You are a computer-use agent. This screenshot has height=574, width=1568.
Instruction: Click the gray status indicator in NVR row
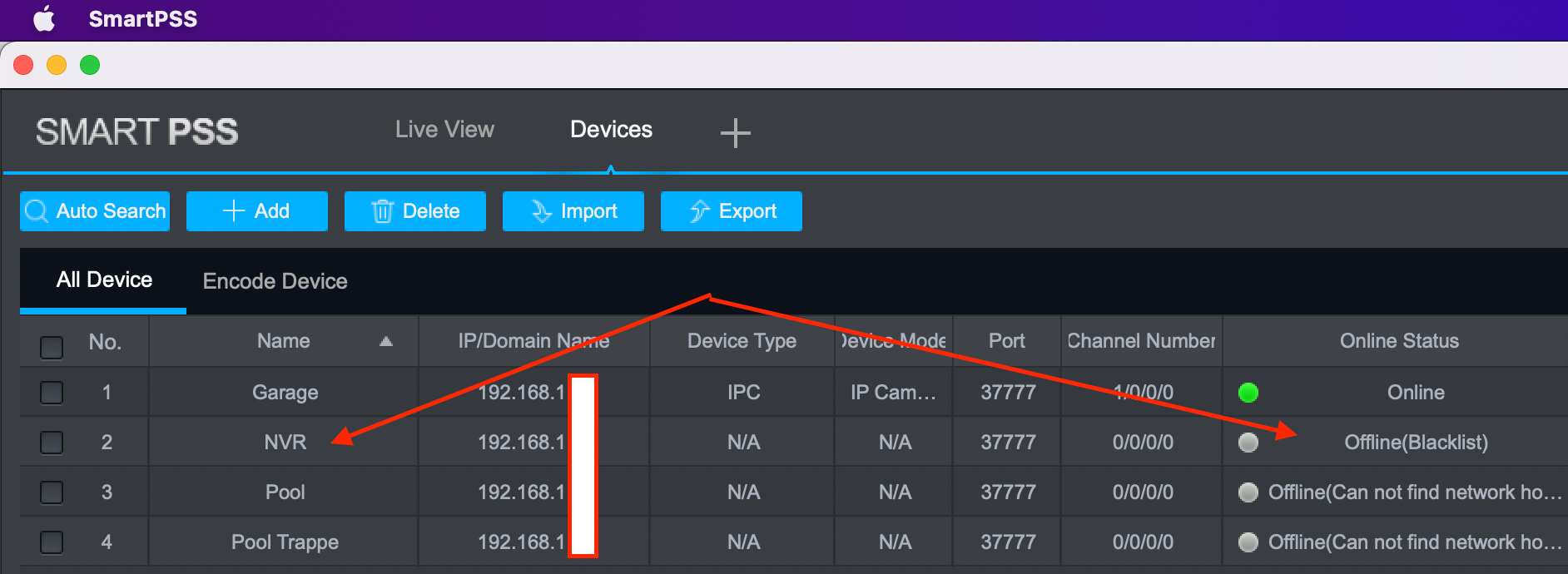coord(1248,442)
